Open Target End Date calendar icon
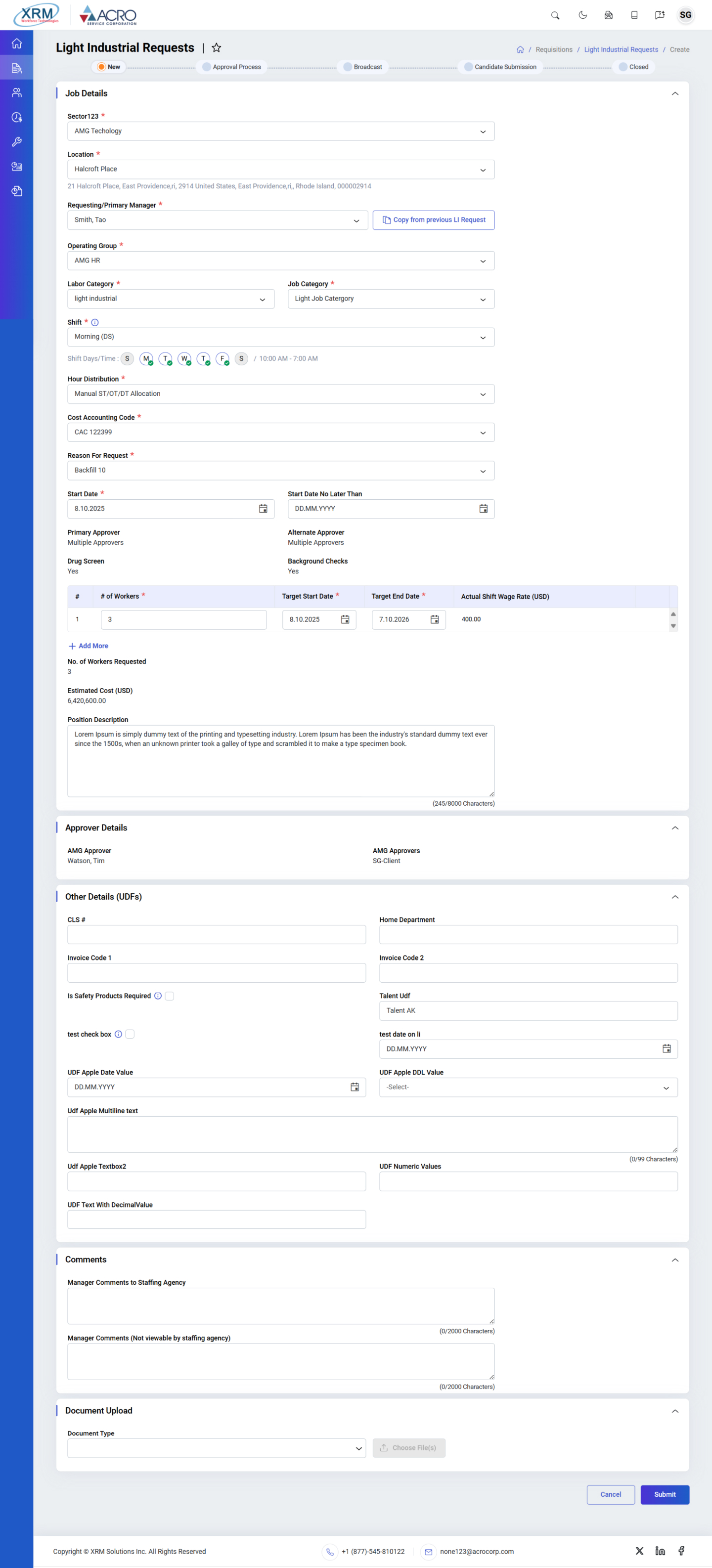This screenshot has width=712, height=1568. pos(434,620)
